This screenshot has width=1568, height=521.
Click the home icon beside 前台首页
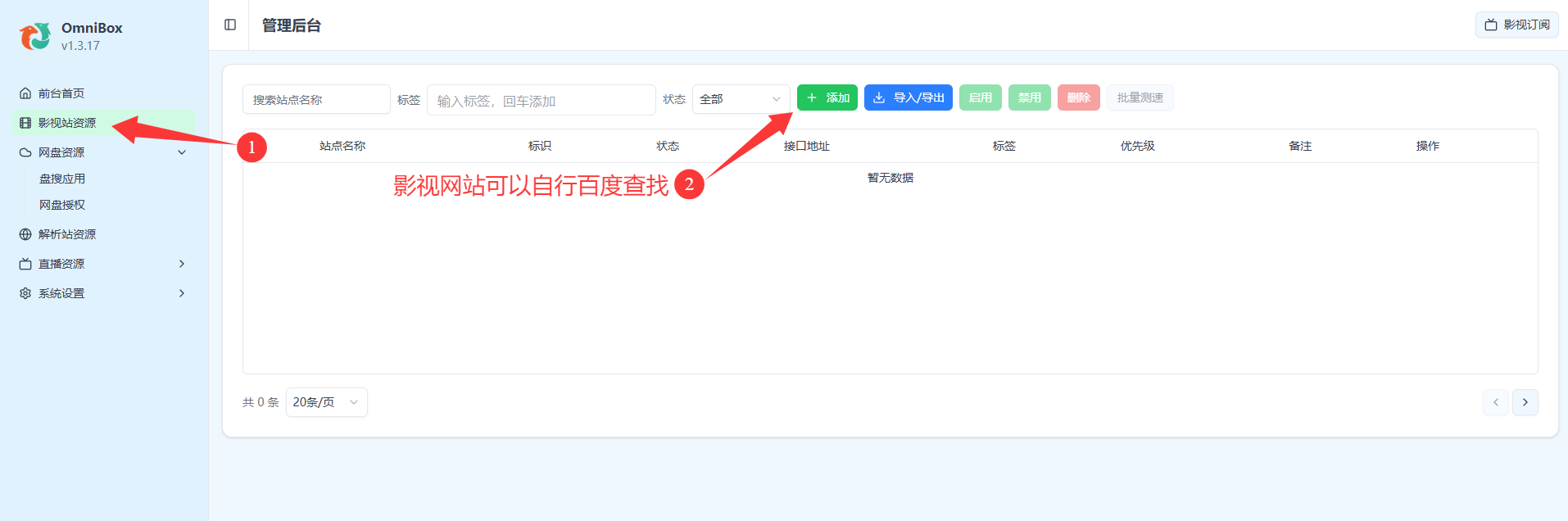(25, 93)
